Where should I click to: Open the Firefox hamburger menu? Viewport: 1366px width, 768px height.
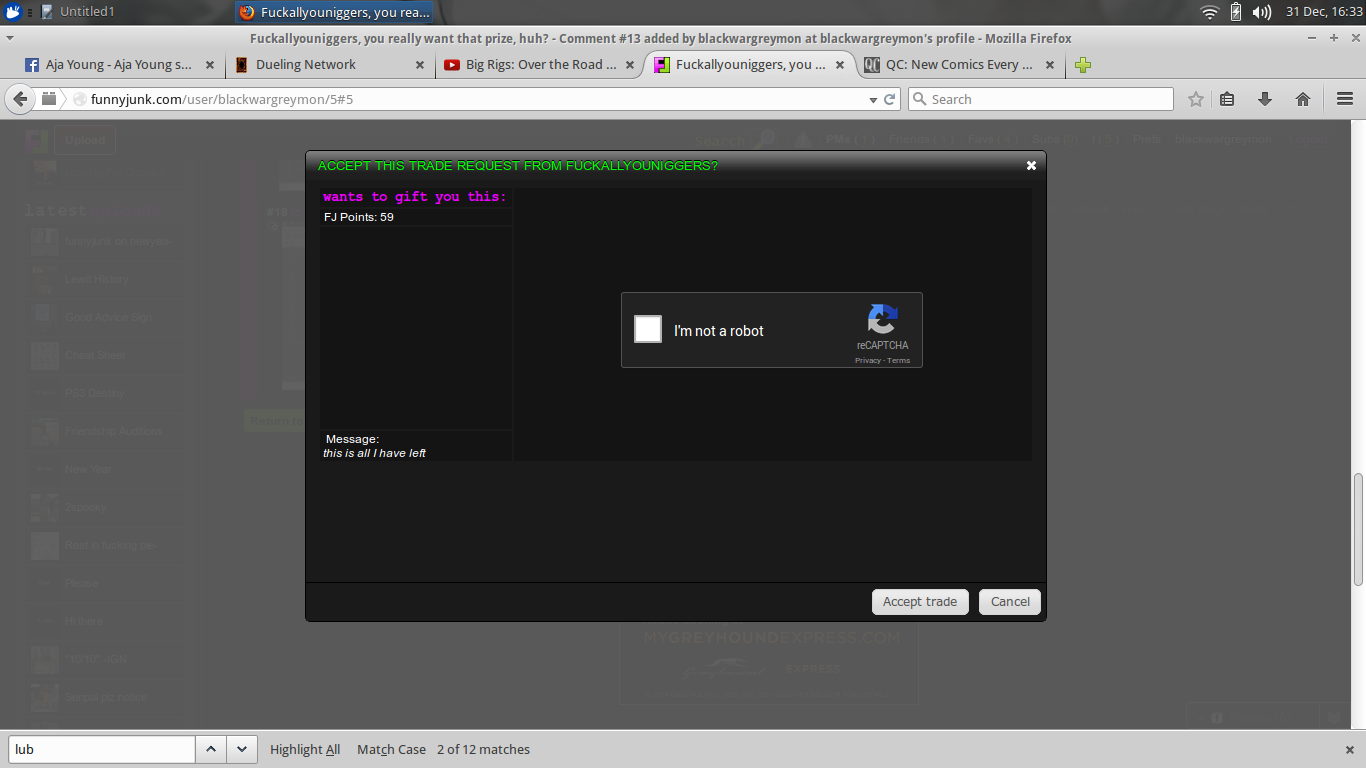coord(1345,99)
